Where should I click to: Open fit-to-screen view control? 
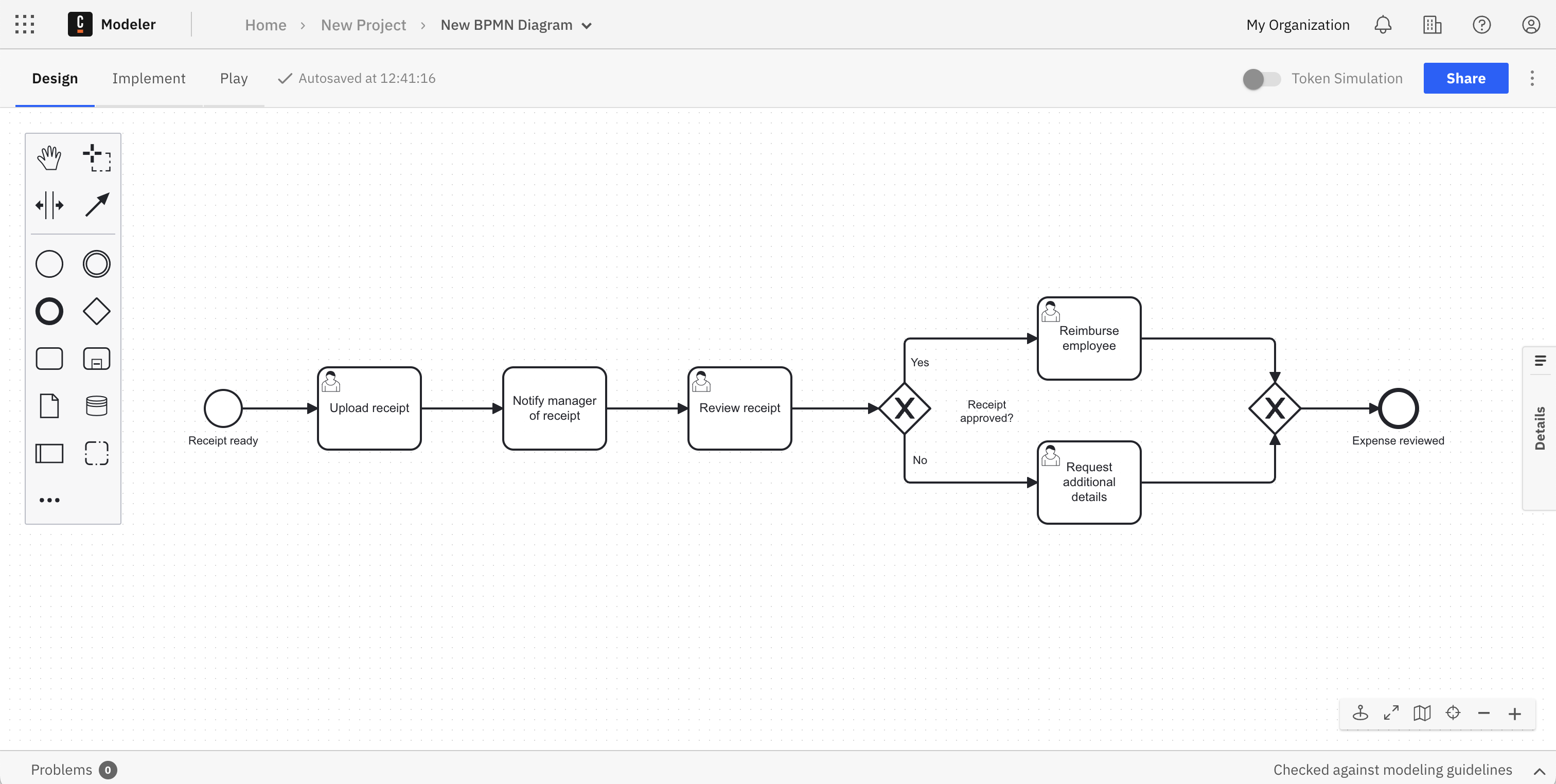(1391, 714)
